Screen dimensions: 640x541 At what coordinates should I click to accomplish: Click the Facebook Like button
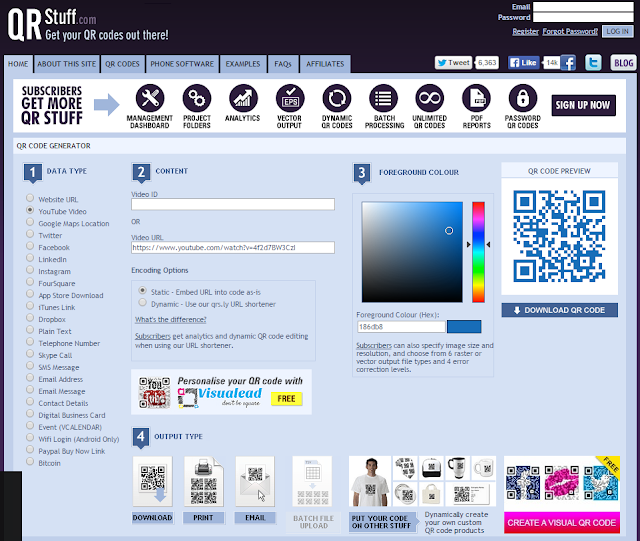coord(524,63)
